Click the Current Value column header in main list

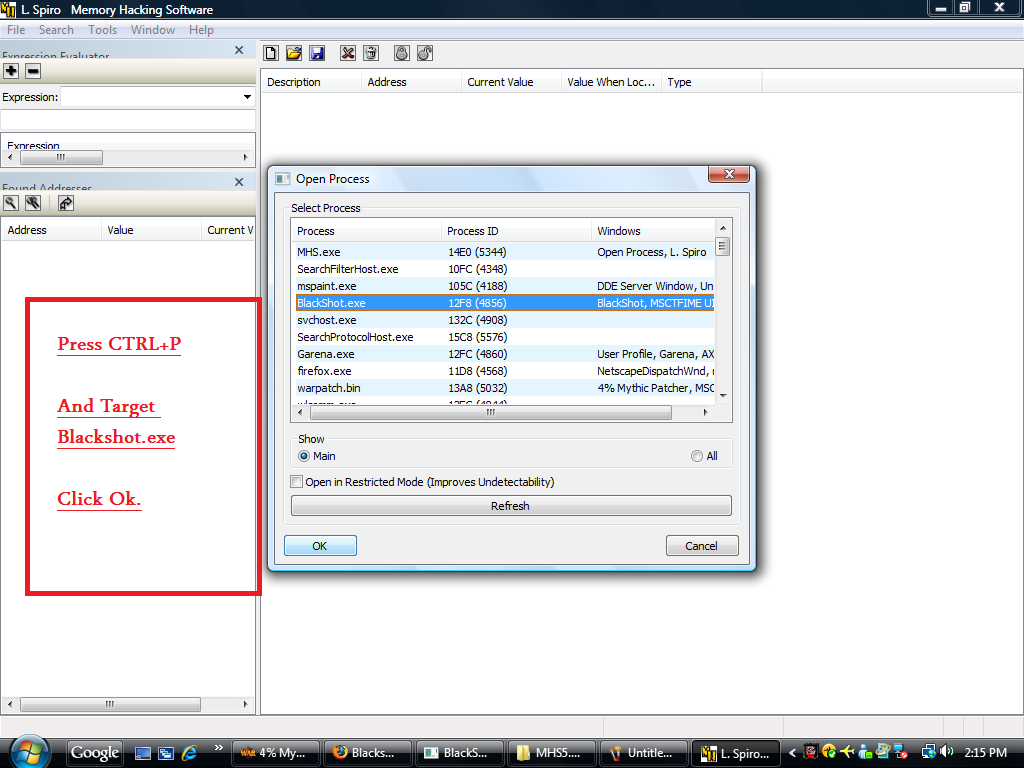511,82
